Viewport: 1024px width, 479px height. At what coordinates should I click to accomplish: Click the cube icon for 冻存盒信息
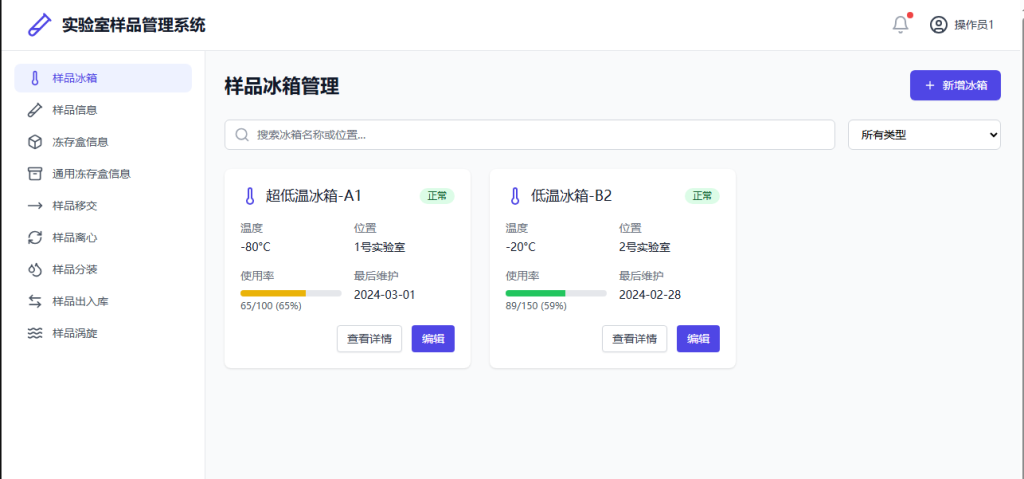pyautogui.click(x=35, y=142)
